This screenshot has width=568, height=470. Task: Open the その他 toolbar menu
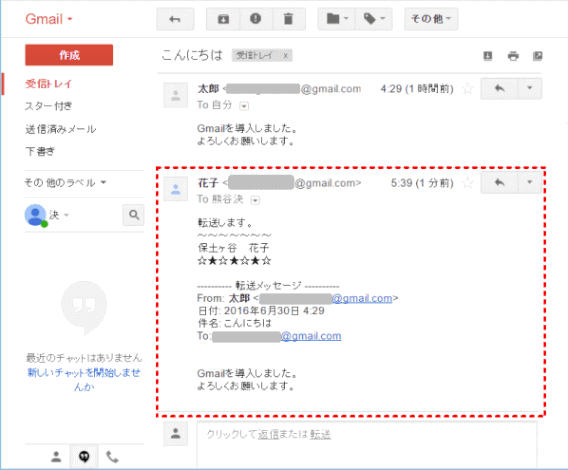[431, 19]
